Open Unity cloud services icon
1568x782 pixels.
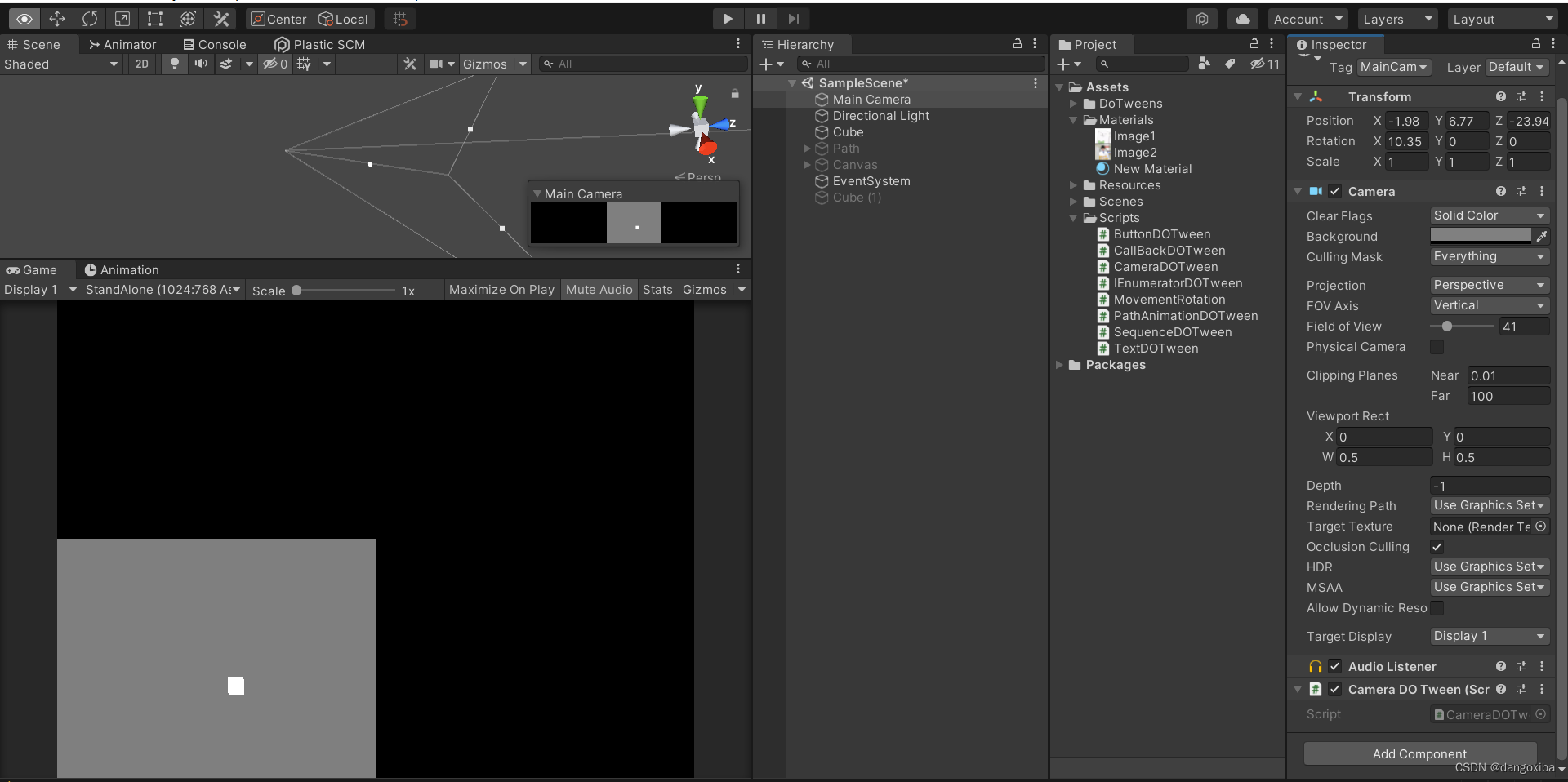(x=1242, y=19)
